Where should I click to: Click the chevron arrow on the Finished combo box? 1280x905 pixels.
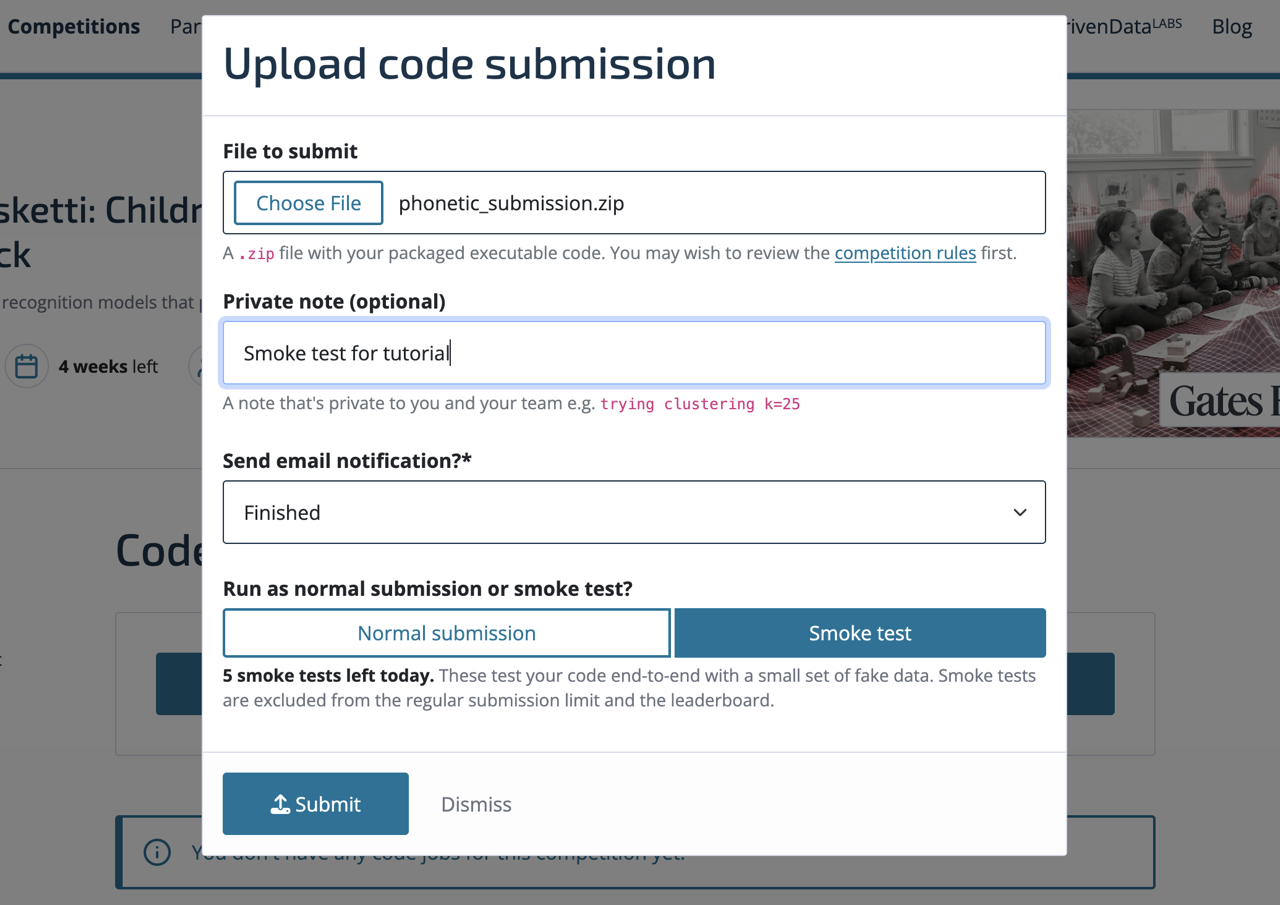(x=1019, y=512)
